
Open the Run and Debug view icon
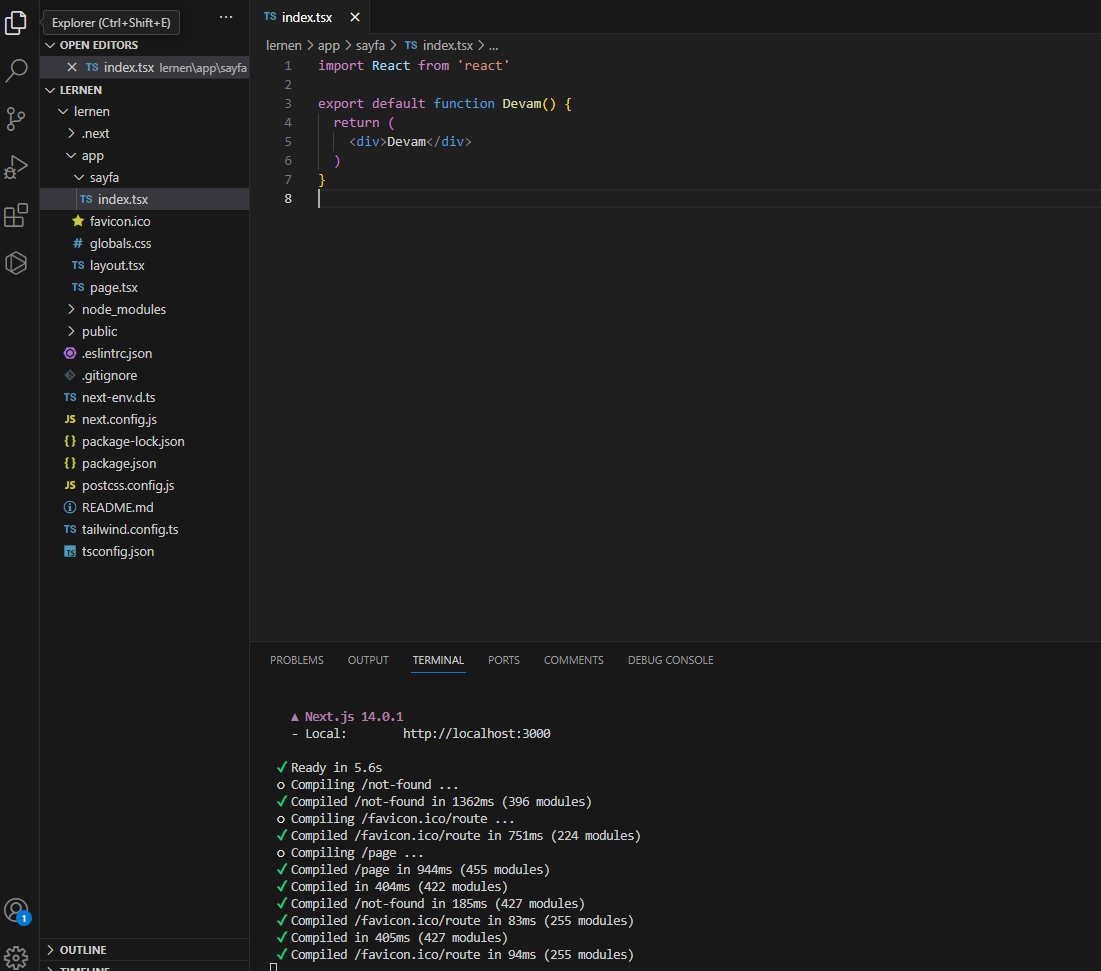click(15, 167)
